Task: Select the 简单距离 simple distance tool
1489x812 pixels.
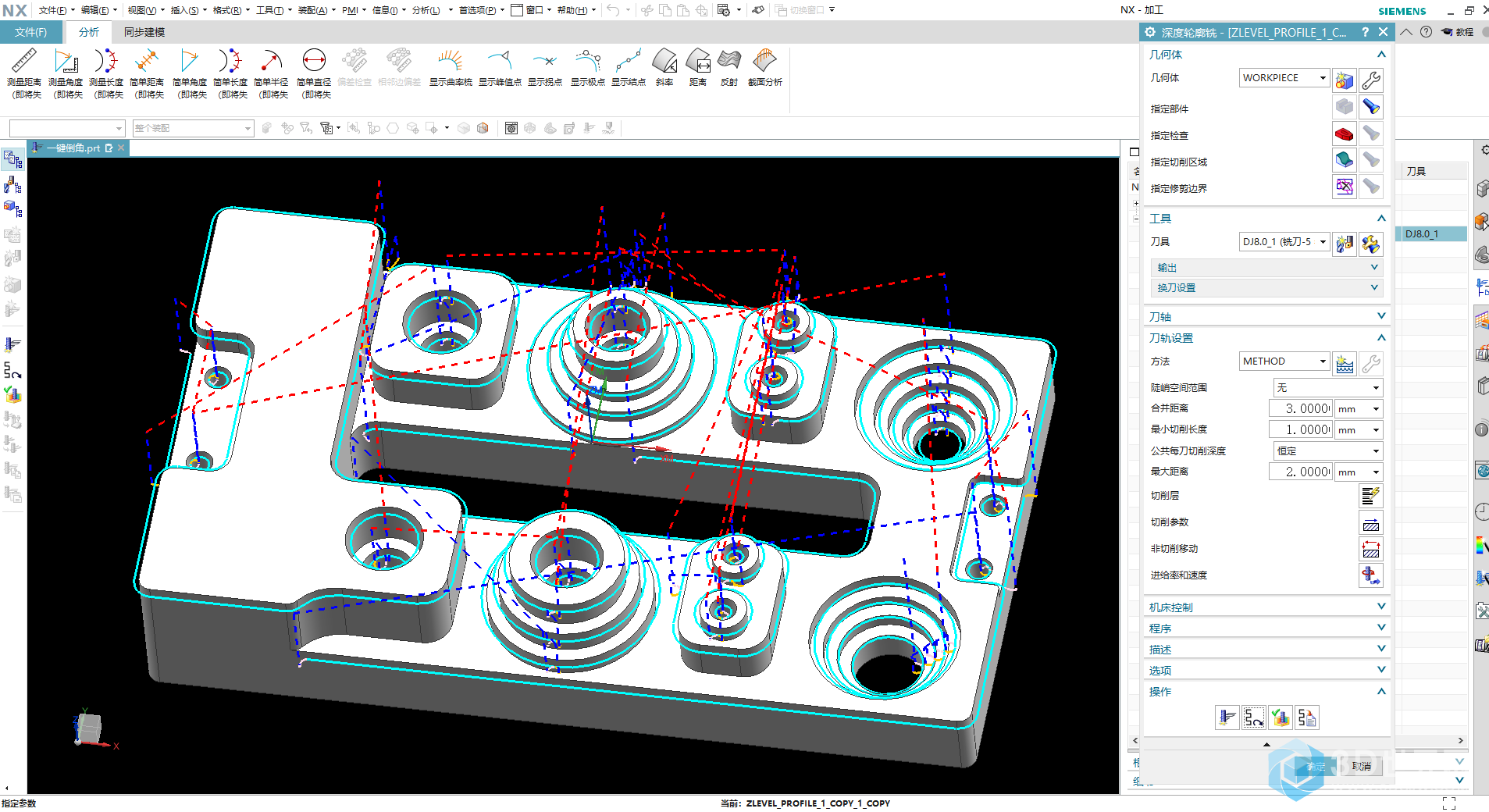Action: point(147,73)
